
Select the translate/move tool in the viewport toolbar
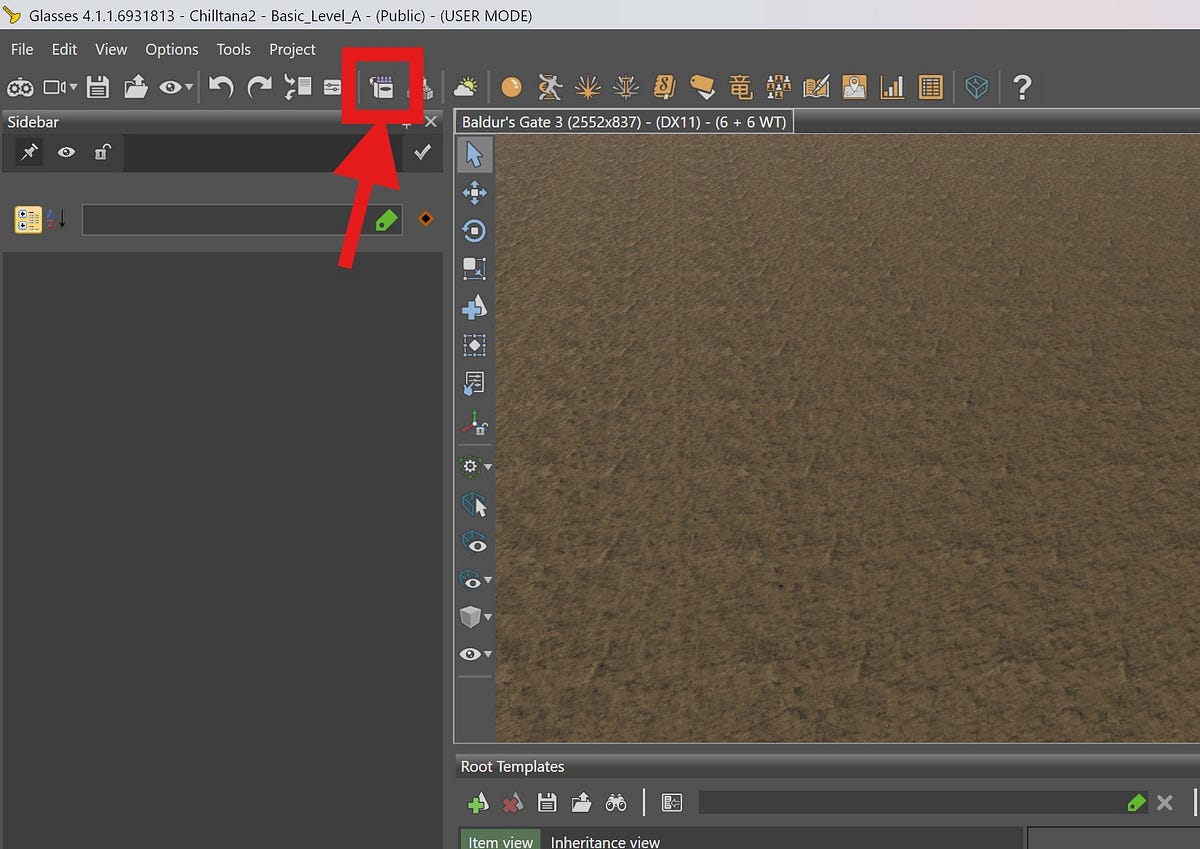tap(474, 192)
